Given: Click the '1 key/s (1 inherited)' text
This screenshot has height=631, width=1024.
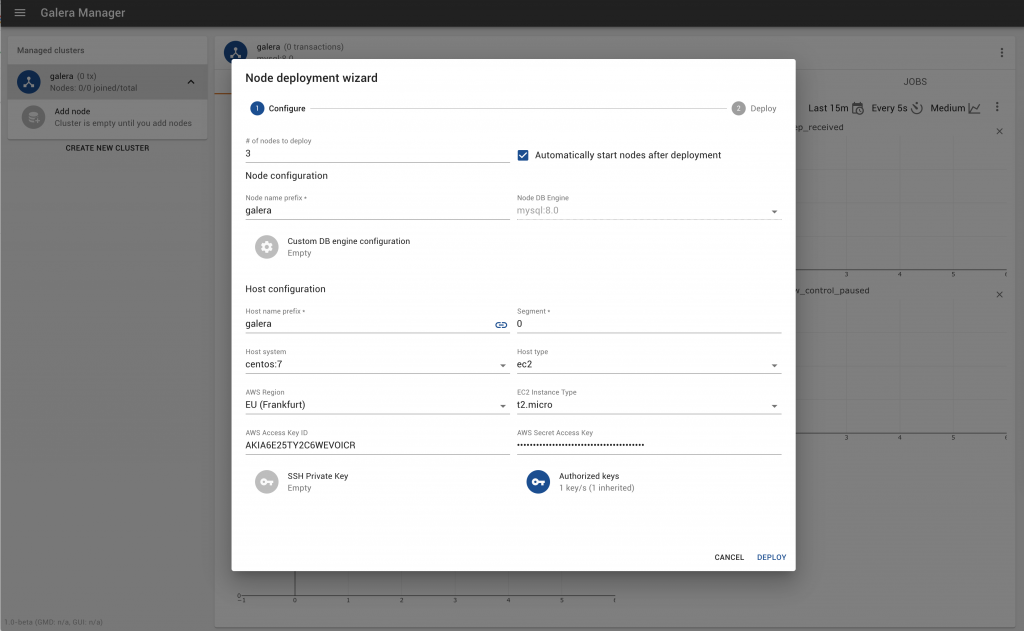Looking at the screenshot, I should [x=596, y=488].
